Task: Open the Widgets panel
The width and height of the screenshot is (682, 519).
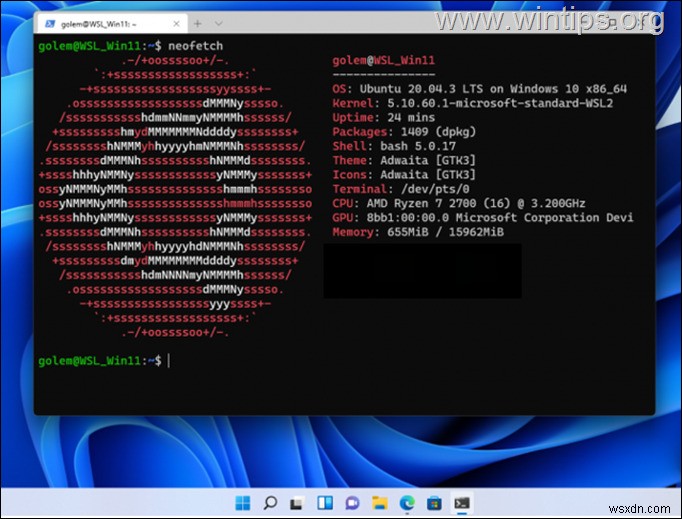Action: point(323,500)
